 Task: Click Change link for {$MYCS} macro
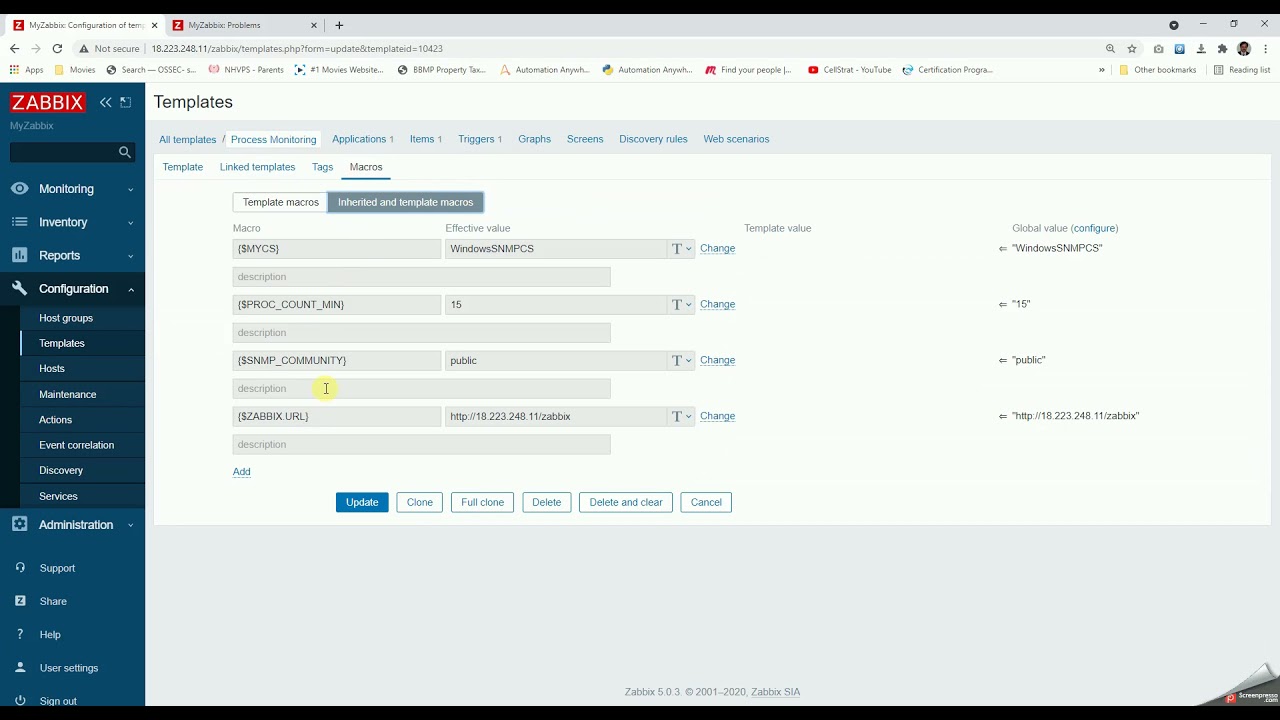pos(717,248)
